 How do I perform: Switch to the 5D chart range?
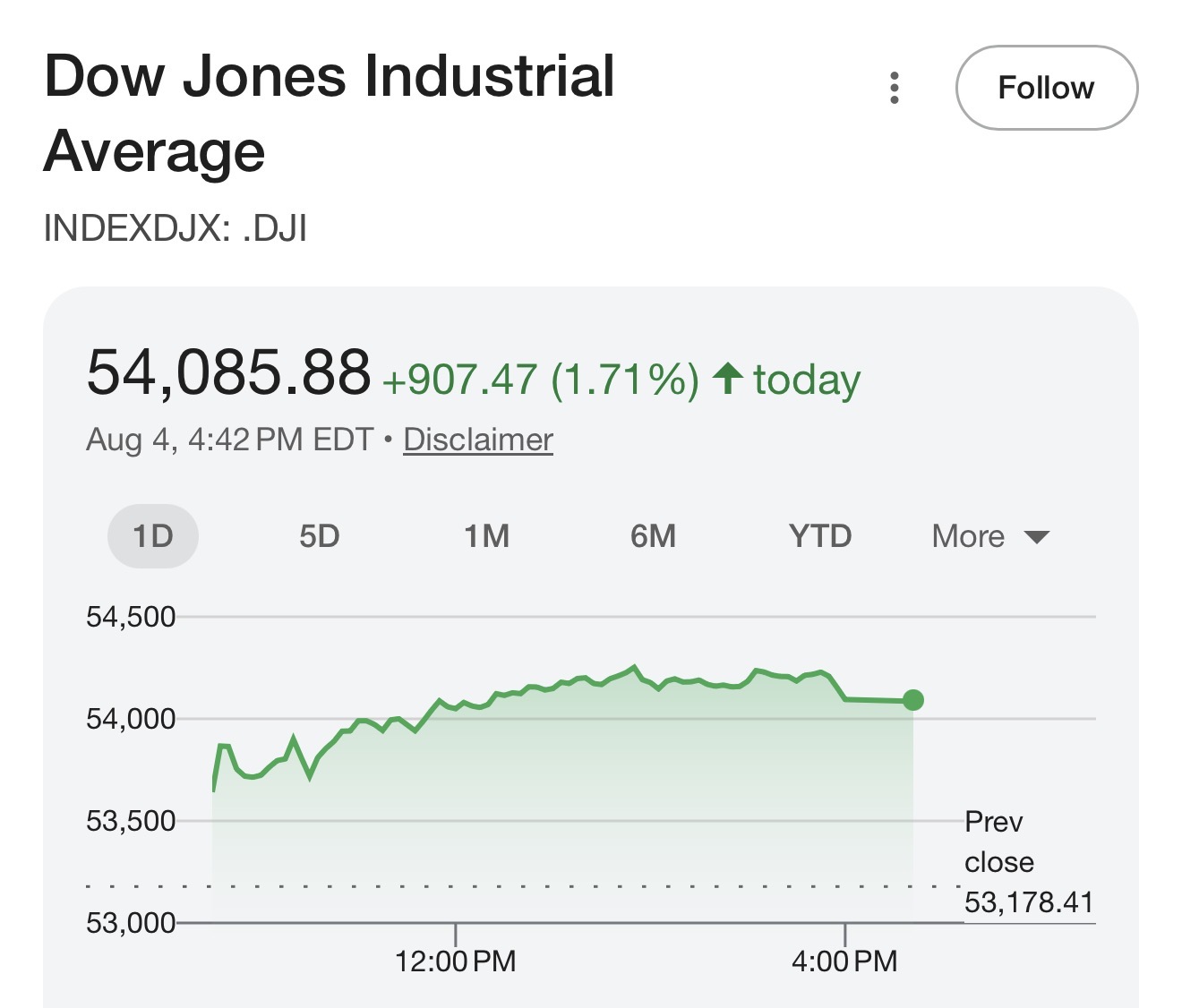point(320,536)
